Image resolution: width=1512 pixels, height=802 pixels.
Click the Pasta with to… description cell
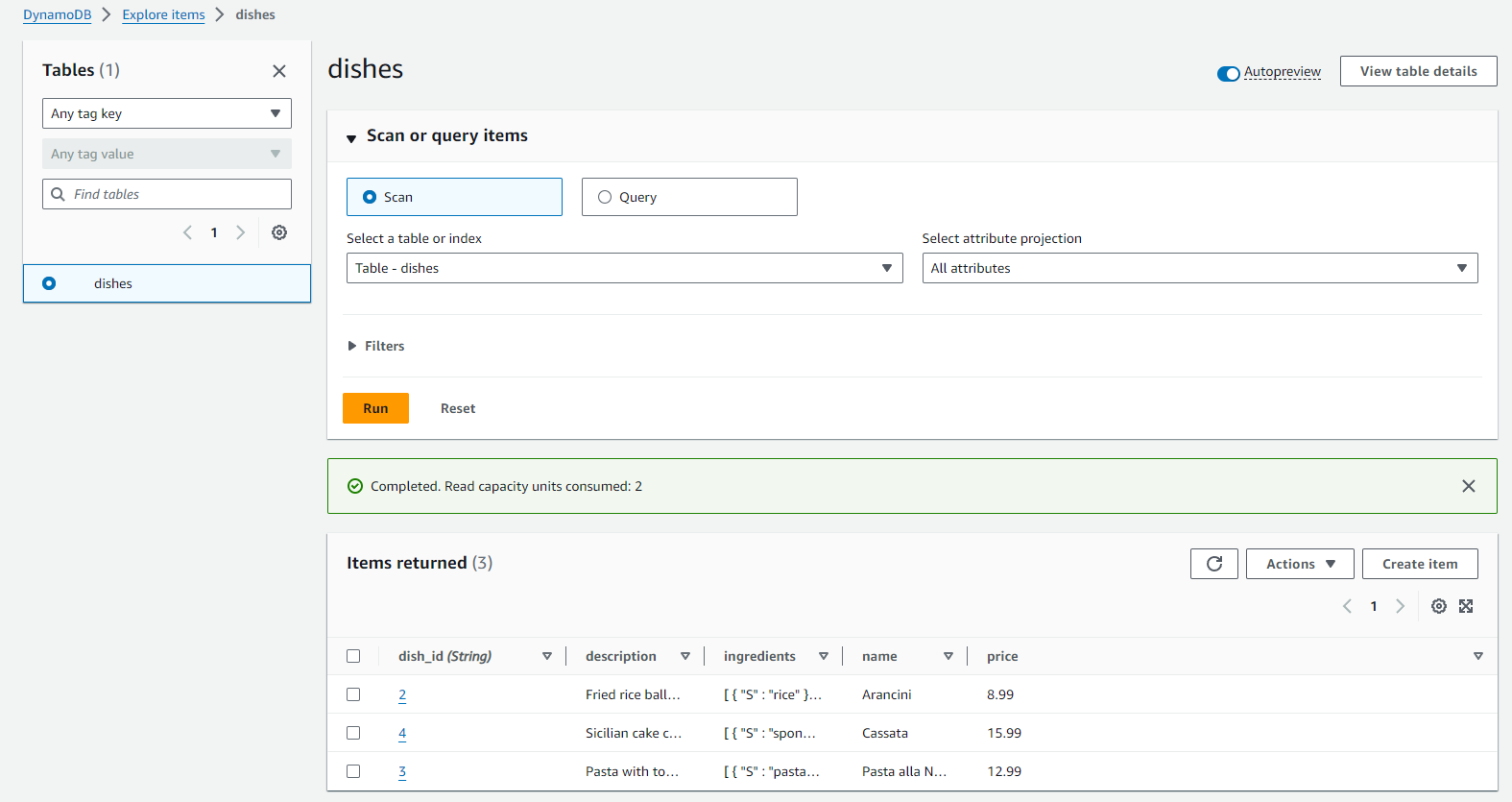[632, 771]
